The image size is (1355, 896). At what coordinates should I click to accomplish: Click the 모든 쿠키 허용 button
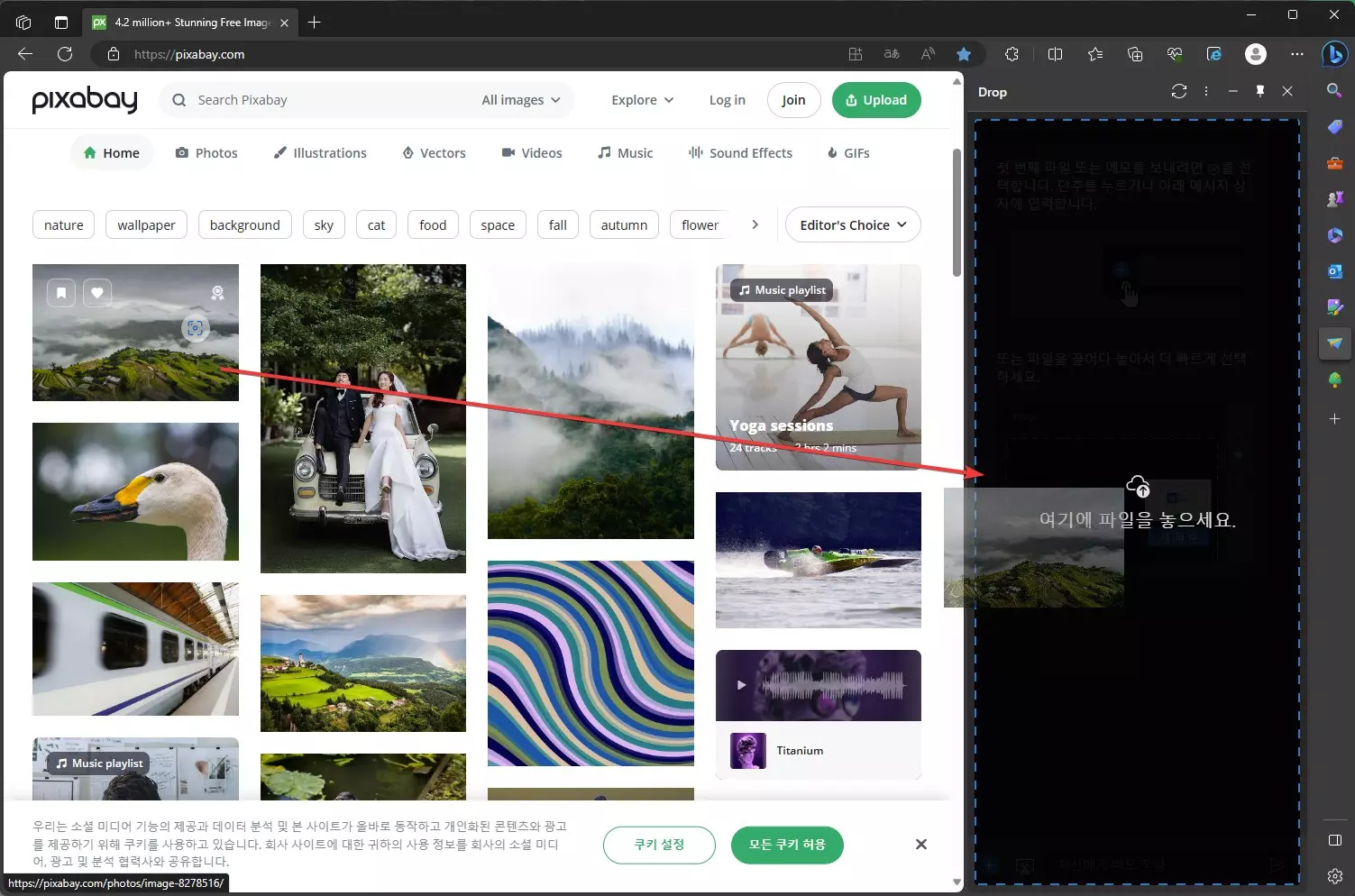coord(787,845)
